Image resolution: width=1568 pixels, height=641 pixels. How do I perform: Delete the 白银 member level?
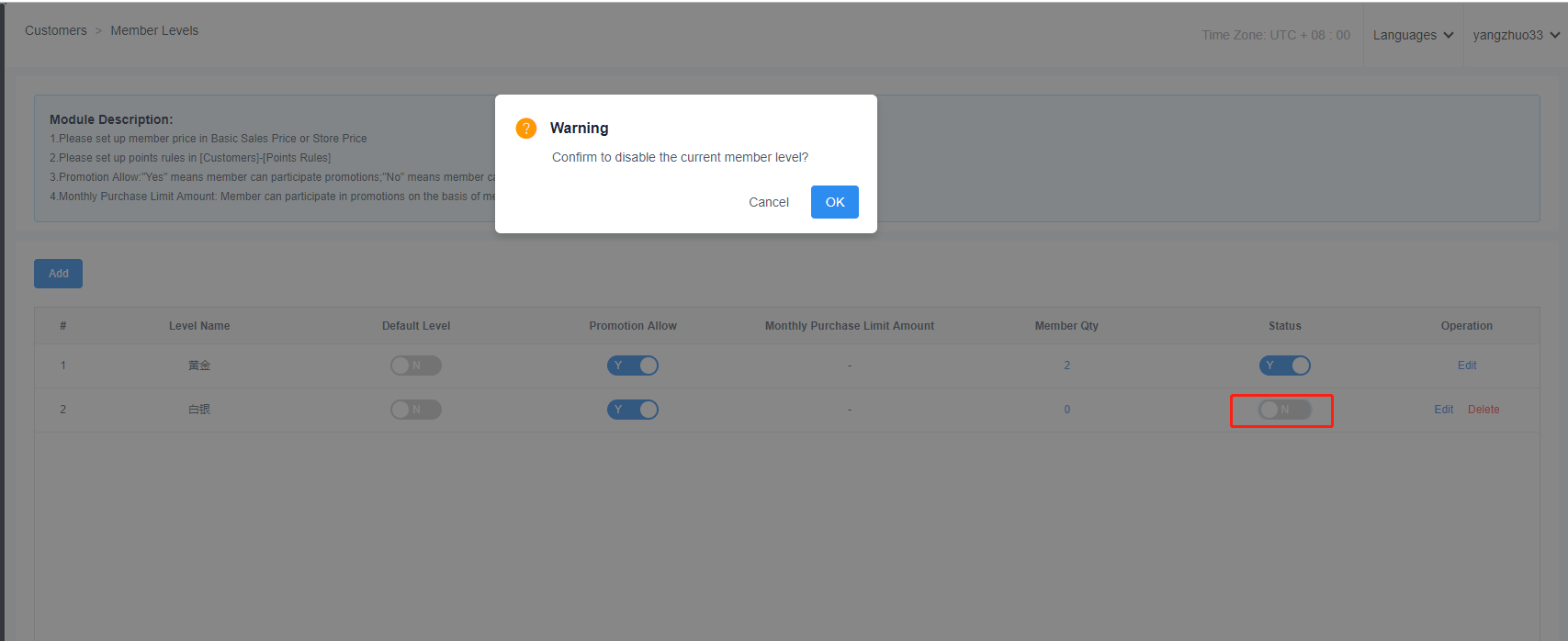pyautogui.click(x=1483, y=410)
